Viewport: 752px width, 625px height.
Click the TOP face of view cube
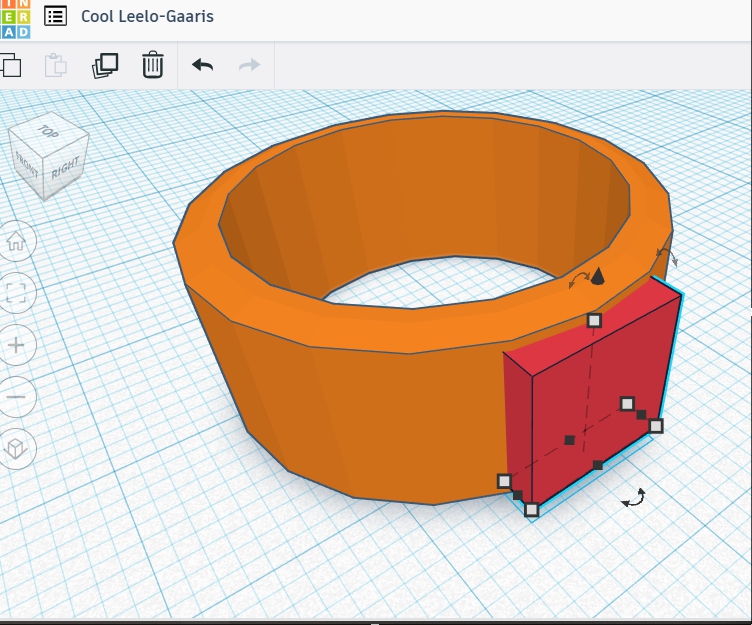[48, 132]
